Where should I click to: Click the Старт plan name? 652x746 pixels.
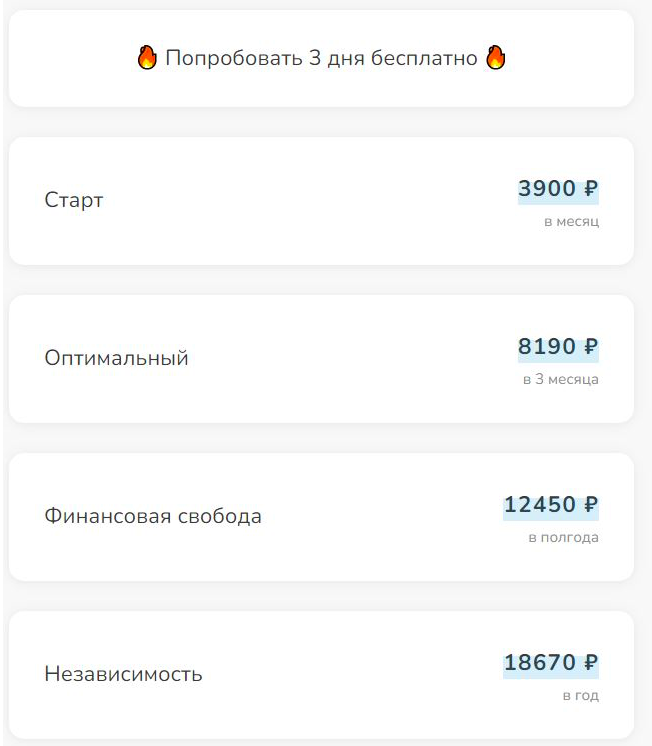pyautogui.click(x=74, y=200)
